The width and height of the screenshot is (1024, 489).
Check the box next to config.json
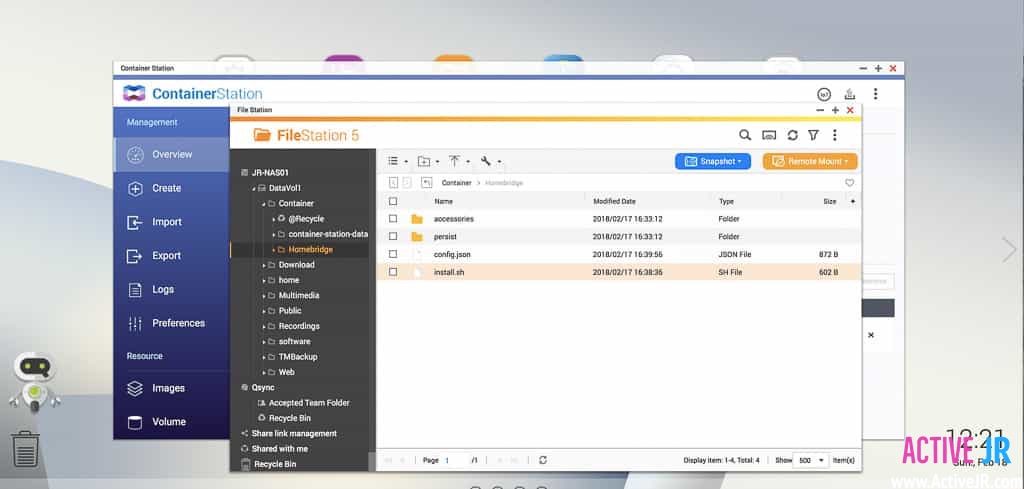393,254
